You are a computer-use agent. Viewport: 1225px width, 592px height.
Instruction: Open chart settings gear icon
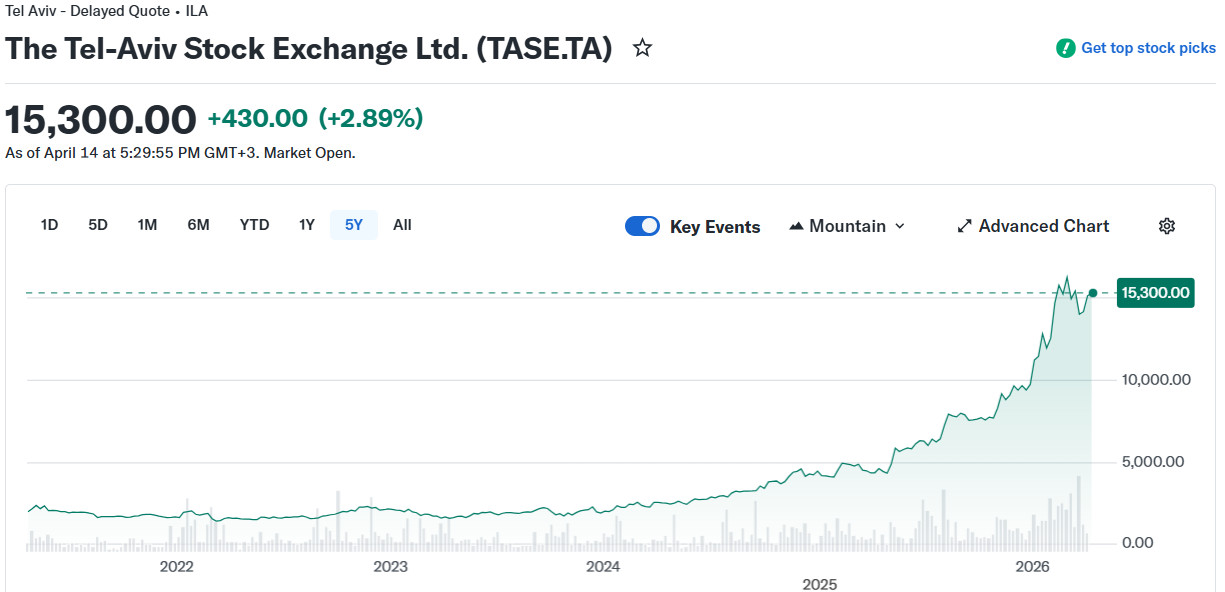[1166, 226]
